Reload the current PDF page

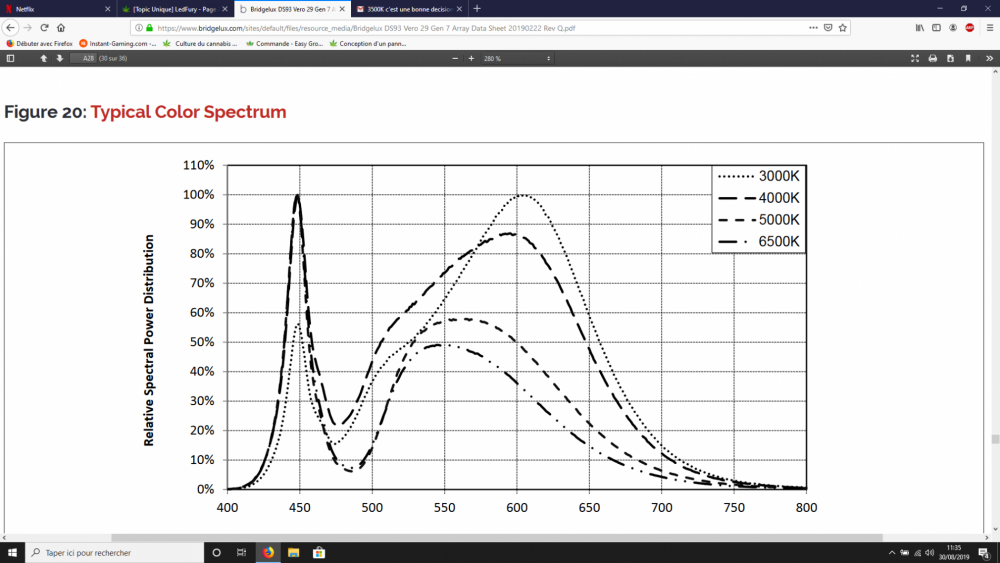click(x=44, y=27)
